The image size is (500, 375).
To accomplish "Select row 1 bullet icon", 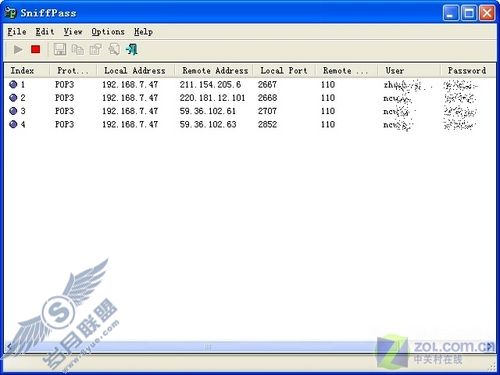I will [13, 84].
